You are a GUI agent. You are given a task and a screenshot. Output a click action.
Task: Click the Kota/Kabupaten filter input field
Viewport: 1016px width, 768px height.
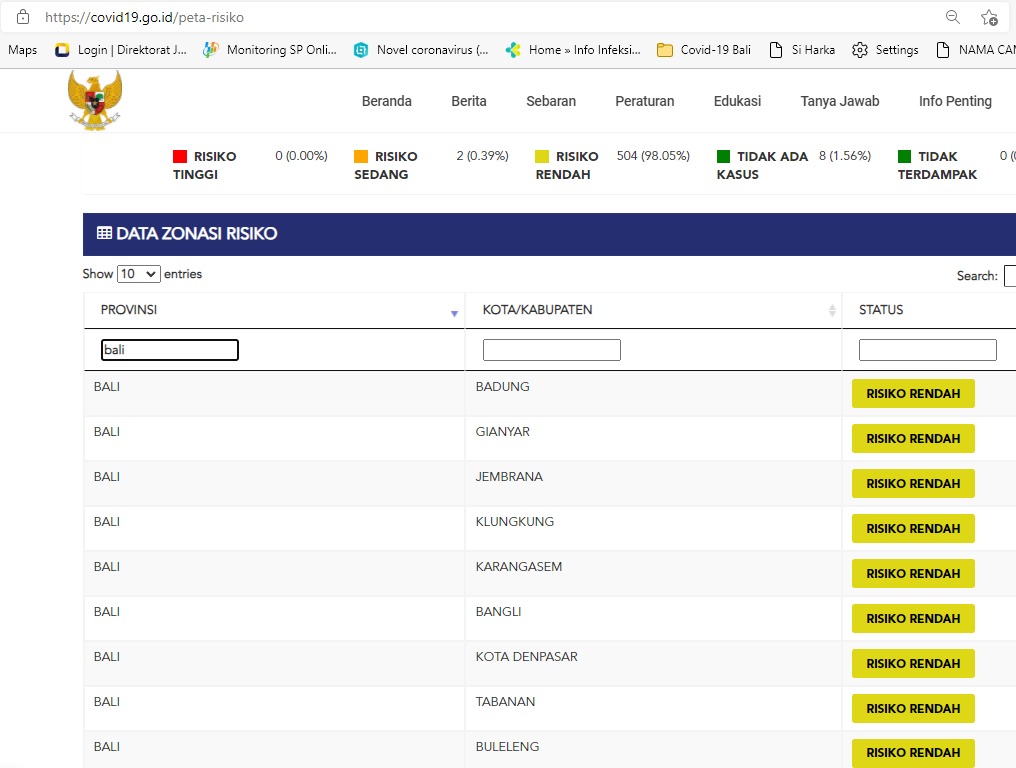(552, 350)
